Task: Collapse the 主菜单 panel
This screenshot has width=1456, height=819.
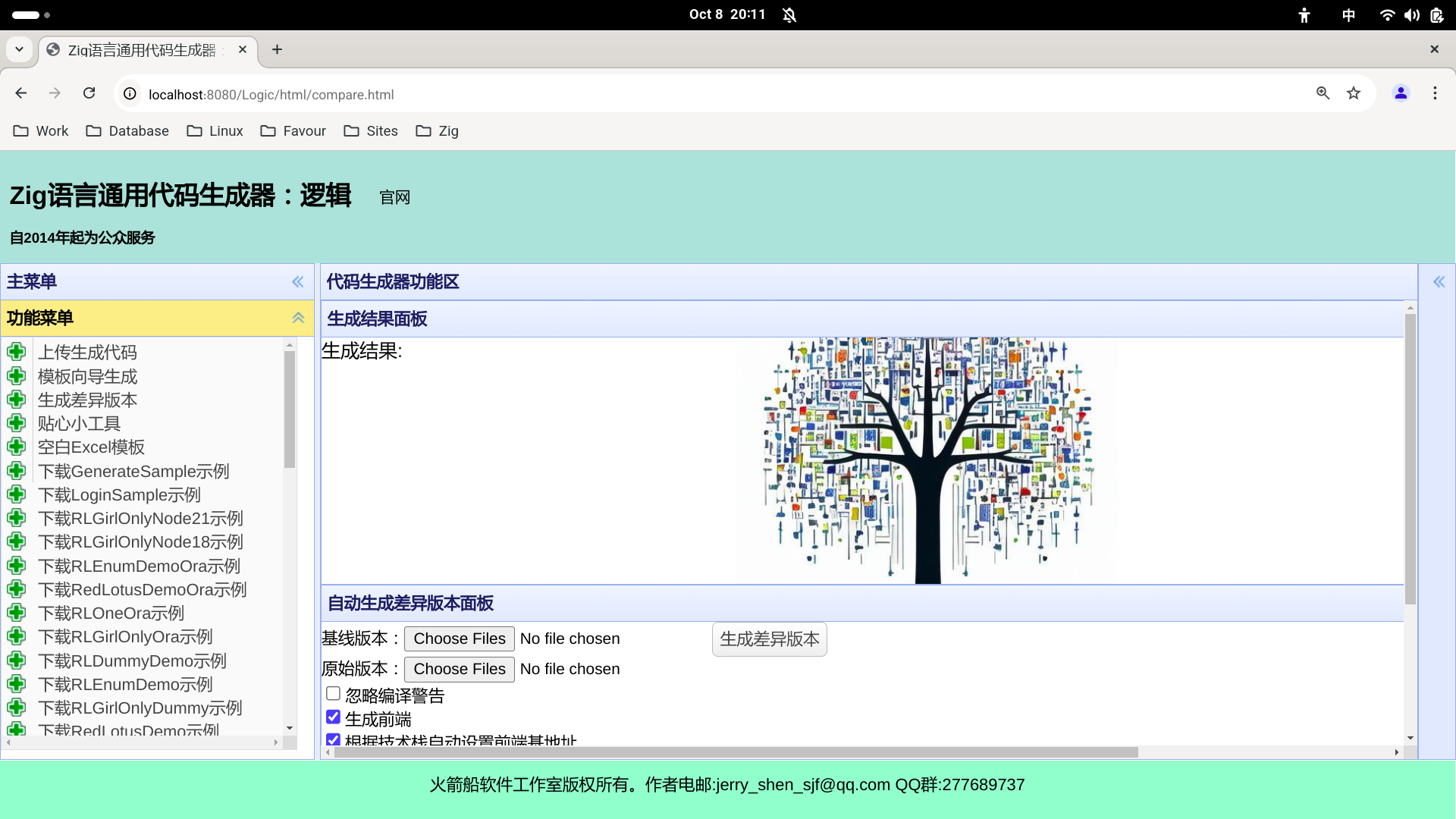Action: 297,281
